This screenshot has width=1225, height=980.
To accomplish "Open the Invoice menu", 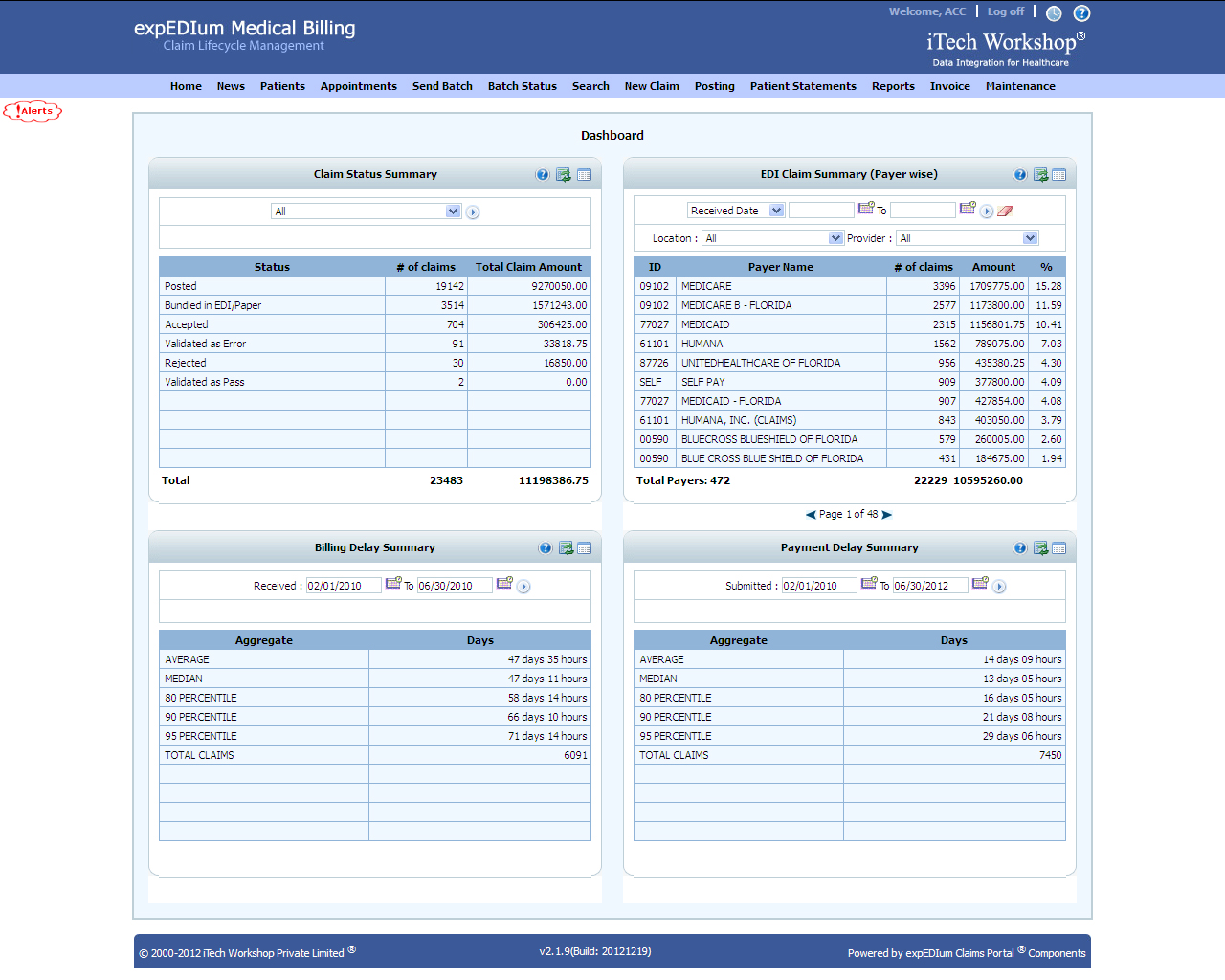I will click(x=950, y=86).
